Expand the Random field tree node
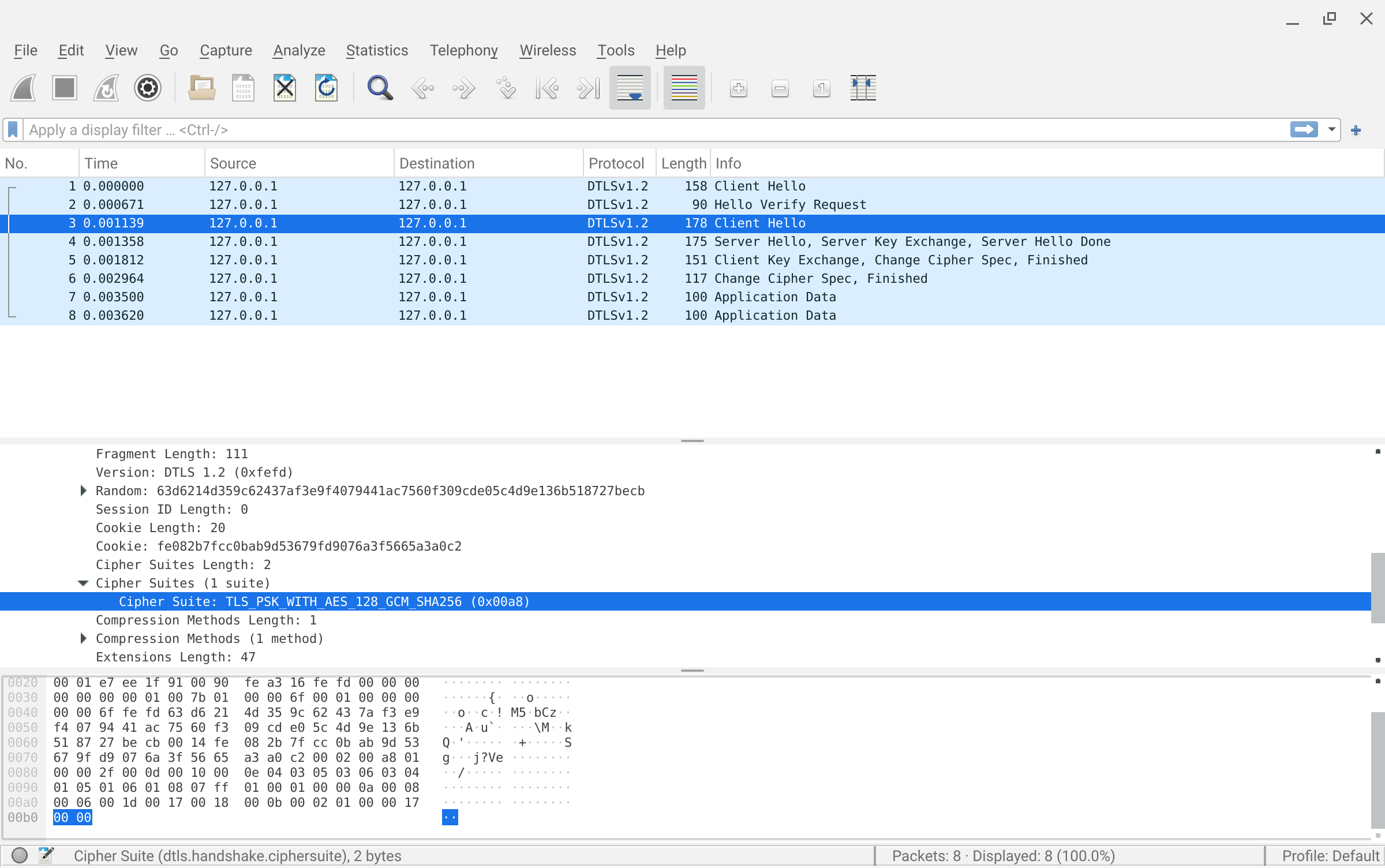Image resolution: width=1385 pixels, height=868 pixels. pos(83,491)
